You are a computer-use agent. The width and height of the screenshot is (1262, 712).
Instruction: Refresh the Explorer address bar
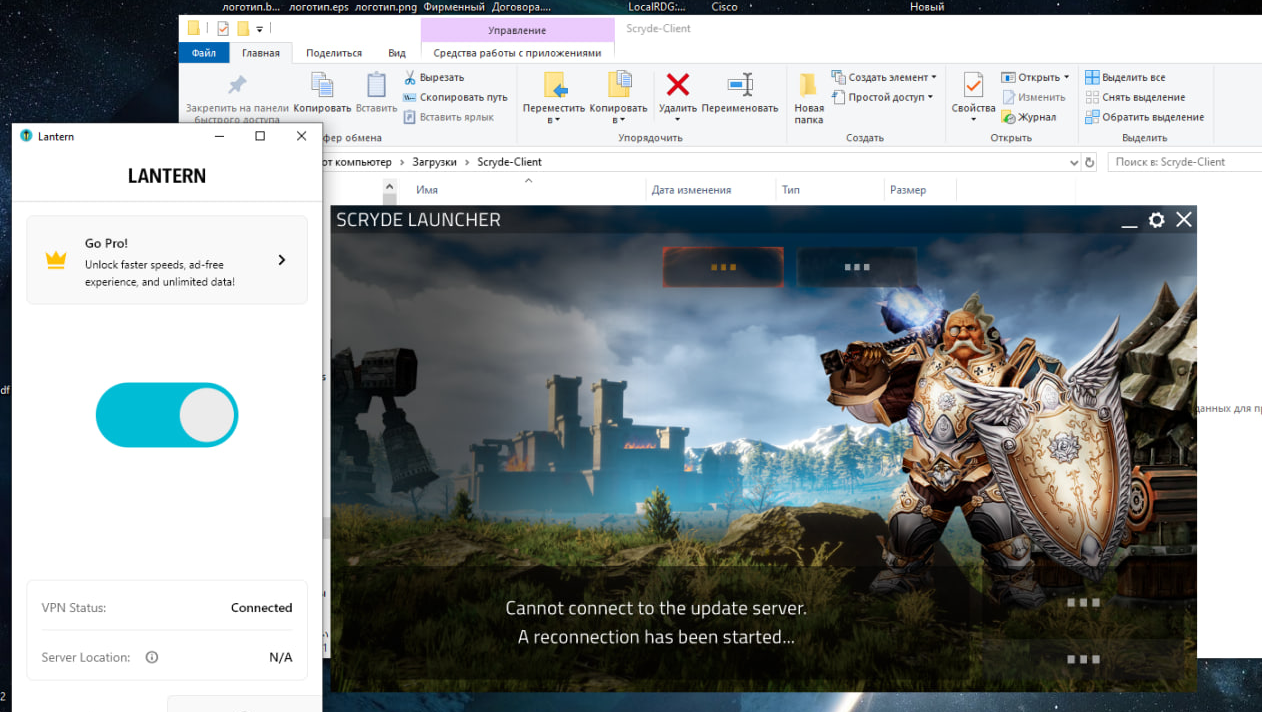tap(1089, 162)
